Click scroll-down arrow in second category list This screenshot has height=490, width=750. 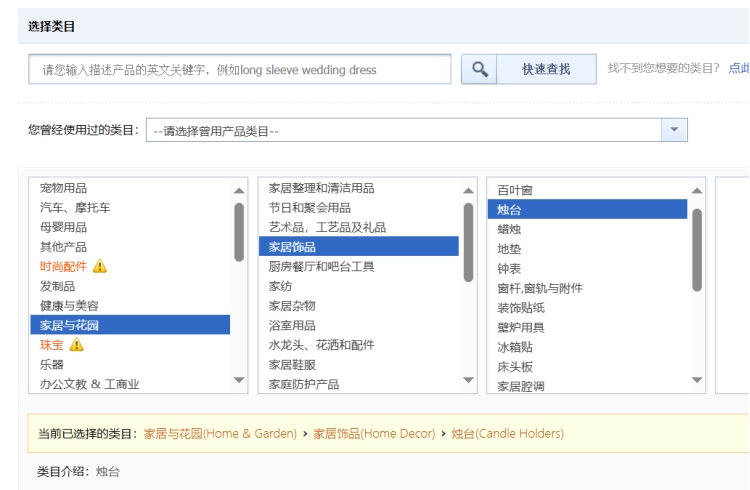click(469, 380)
